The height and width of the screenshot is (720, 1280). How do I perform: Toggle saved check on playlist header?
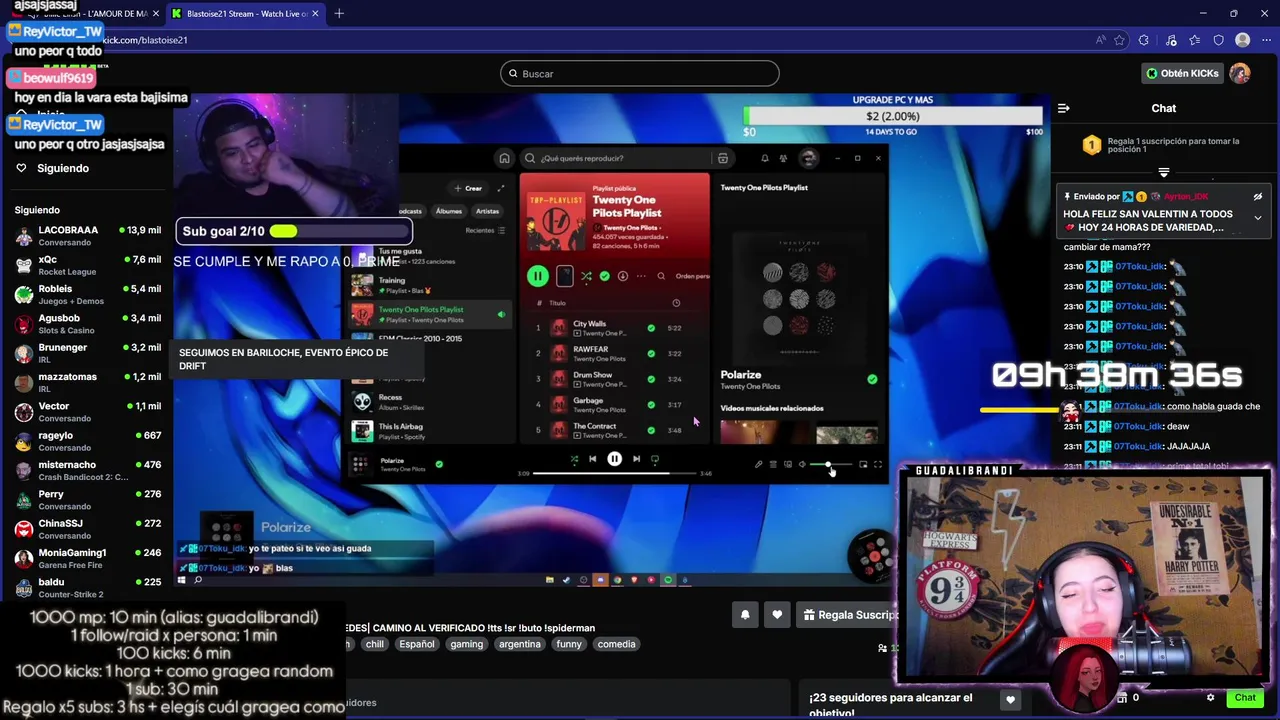(x=604, y=276)
